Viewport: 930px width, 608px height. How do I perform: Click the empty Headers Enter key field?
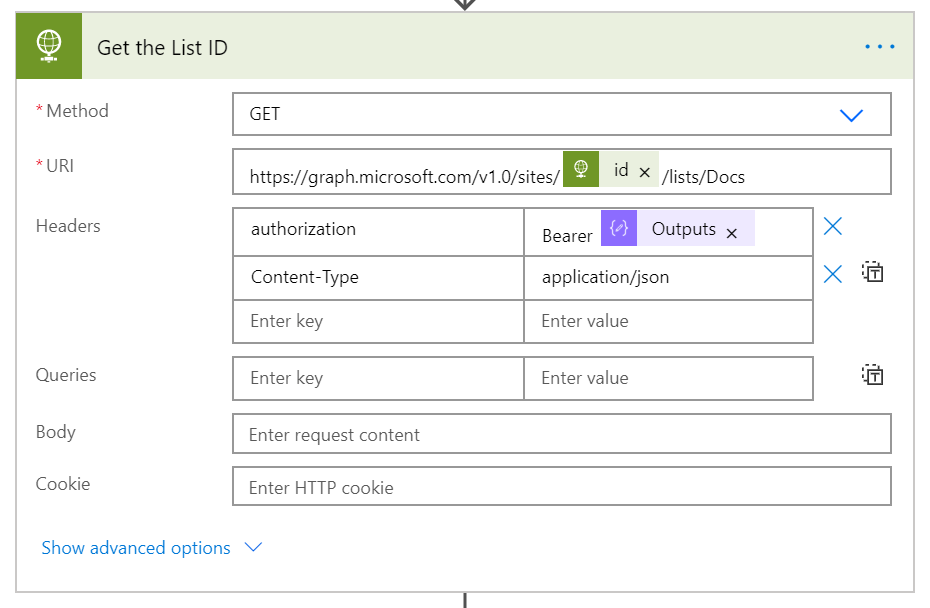[x=378, y=321]
